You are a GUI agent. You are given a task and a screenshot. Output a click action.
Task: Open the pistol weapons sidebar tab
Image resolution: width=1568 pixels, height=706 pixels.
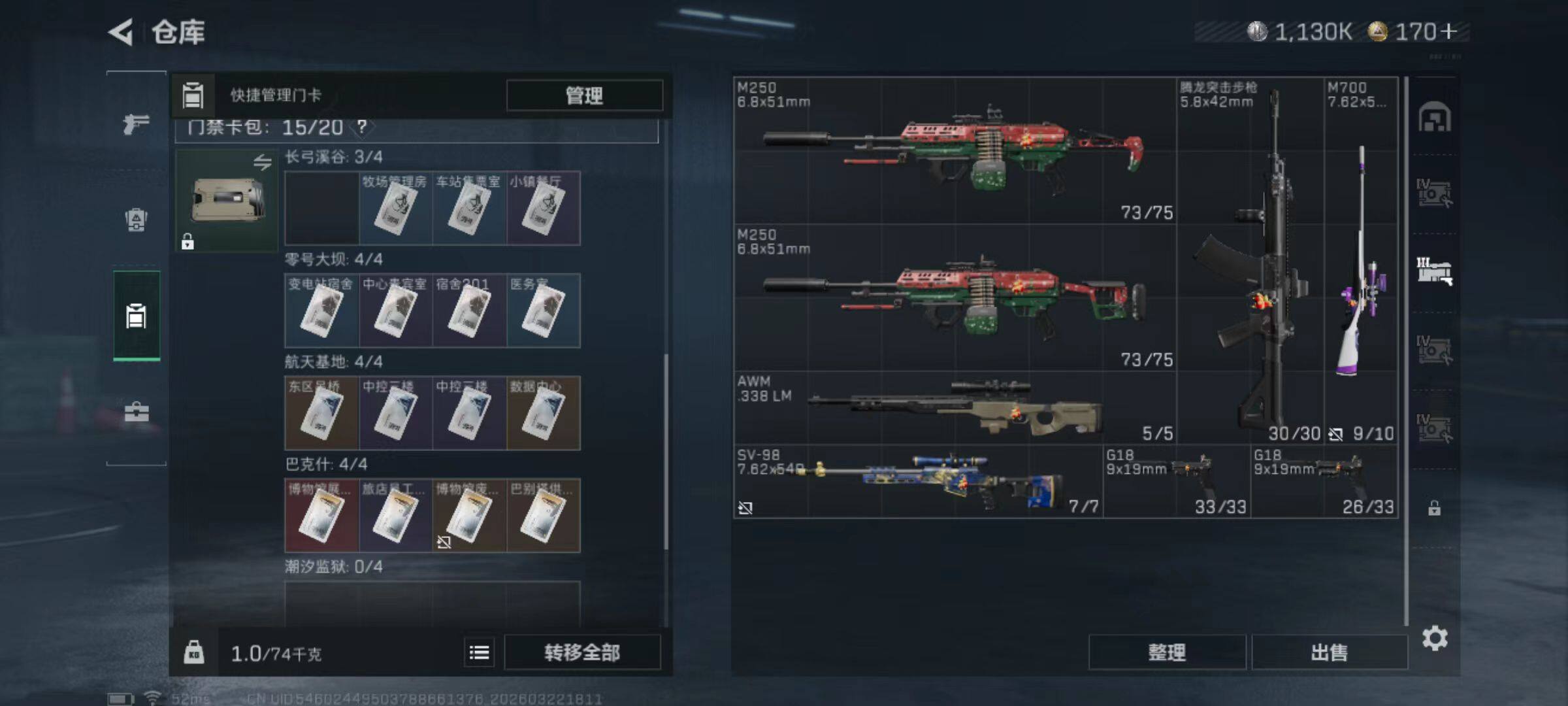136,123
